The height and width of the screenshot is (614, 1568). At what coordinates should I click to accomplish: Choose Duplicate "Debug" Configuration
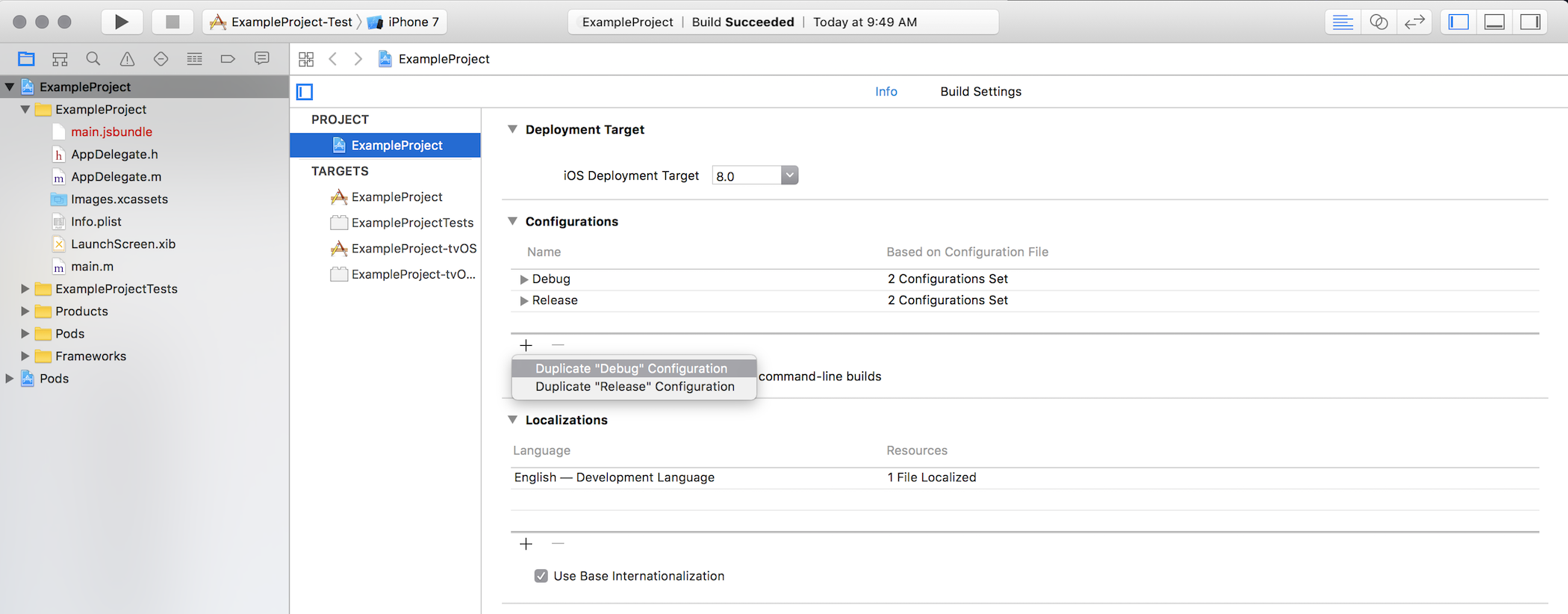coord(634,368)
